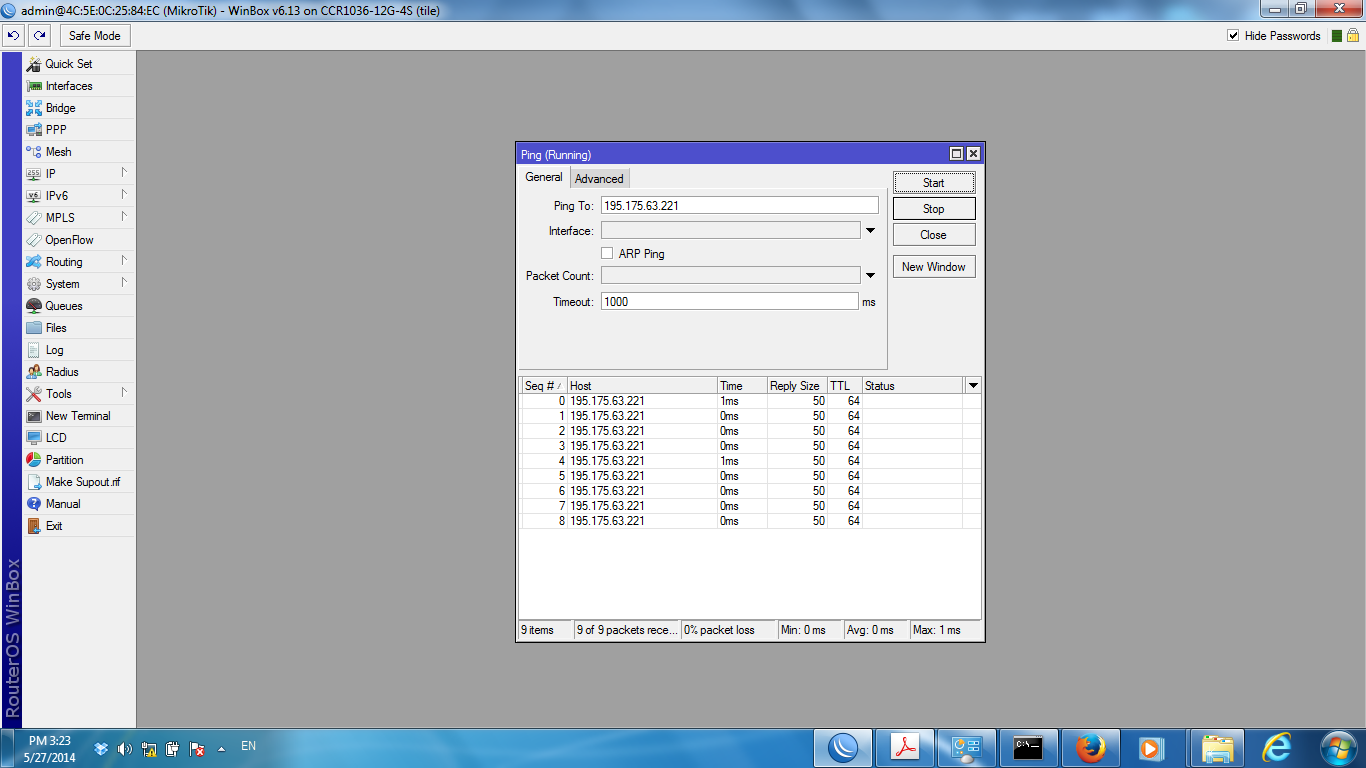Switch to the Advanced tab
This screenshot has width=1366, height=768.
click(x=599, y=179)
